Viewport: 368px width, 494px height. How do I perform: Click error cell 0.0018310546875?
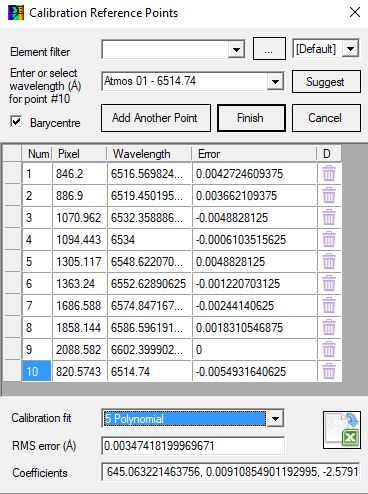(x=254, y=328)
